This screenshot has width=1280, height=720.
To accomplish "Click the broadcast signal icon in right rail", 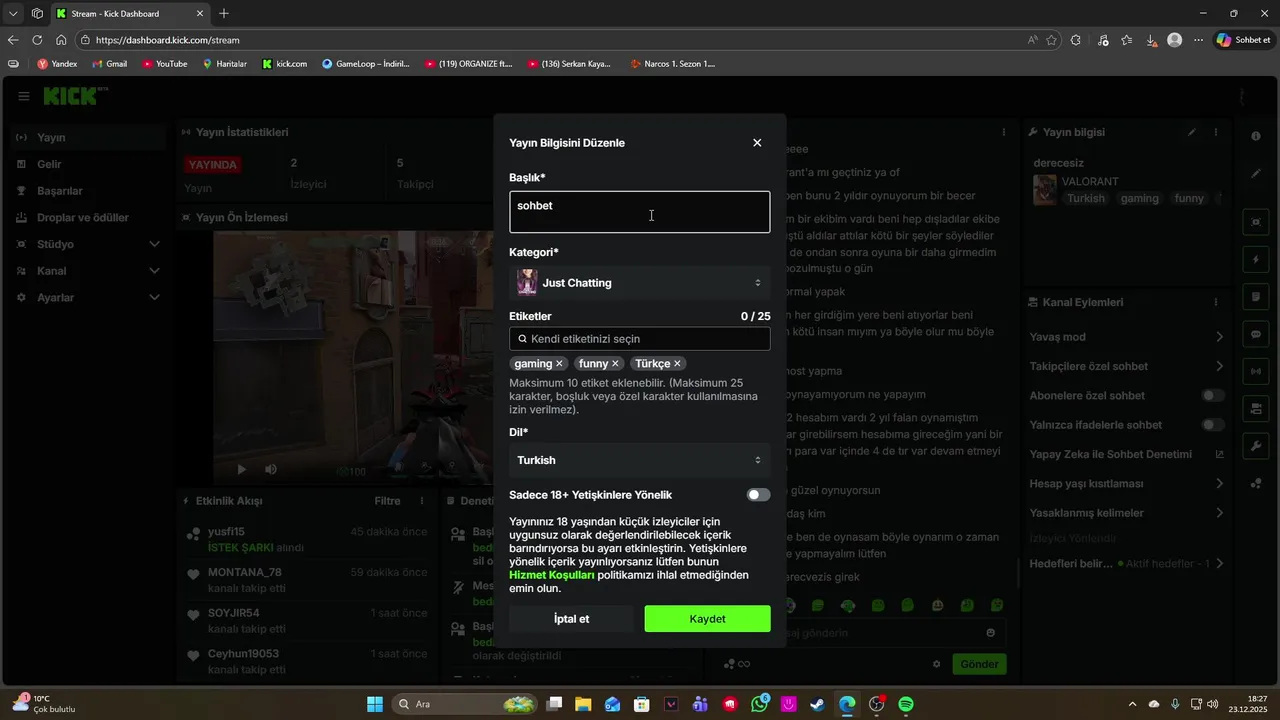I will pyautogui.click(x=1256, y=372).
